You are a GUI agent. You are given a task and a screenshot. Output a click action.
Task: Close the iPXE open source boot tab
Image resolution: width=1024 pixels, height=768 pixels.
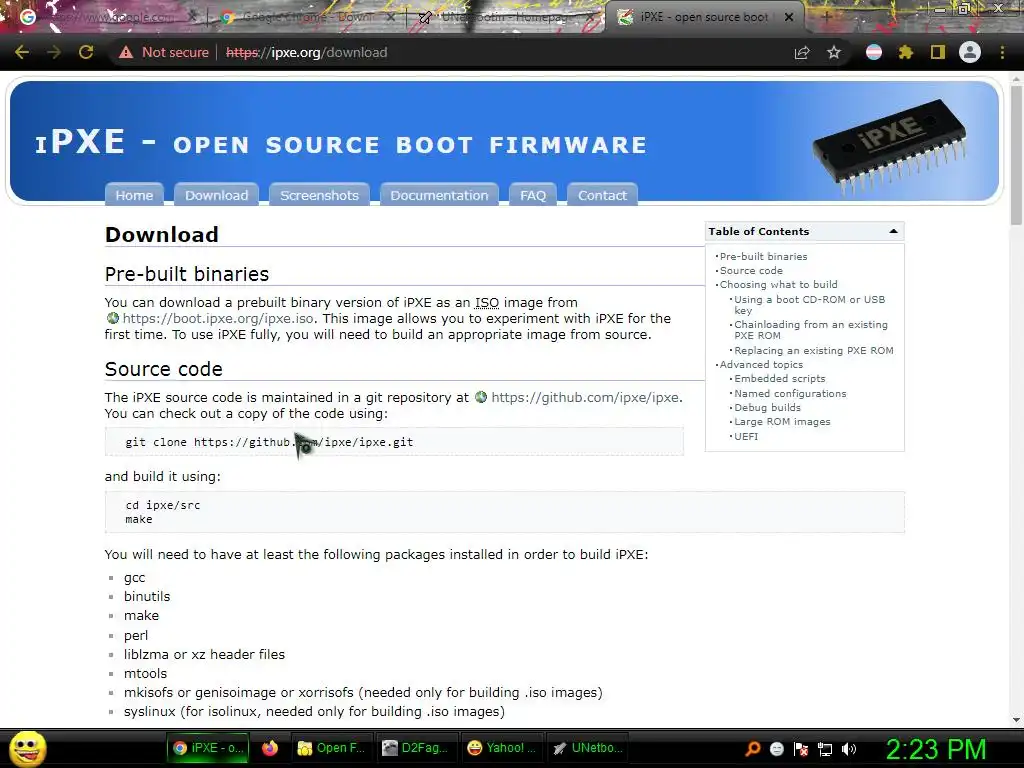click(x=789, y=18)
